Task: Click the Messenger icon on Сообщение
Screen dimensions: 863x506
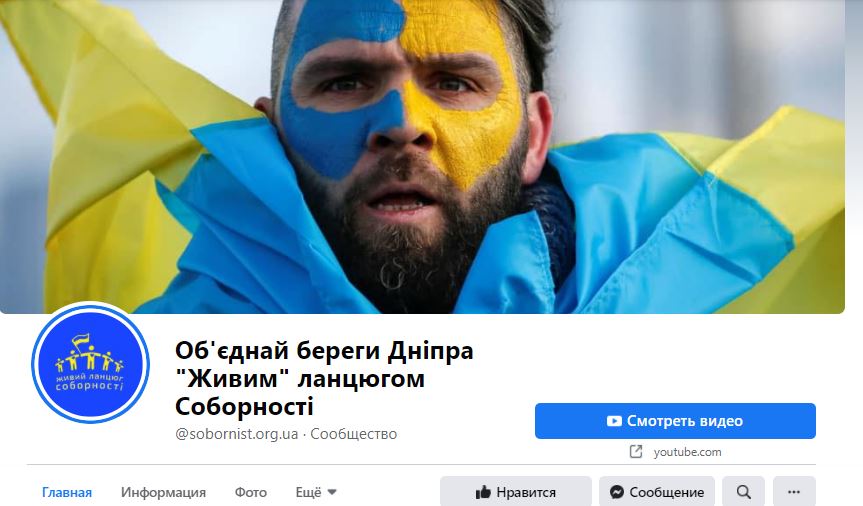Action: point(617,492)
